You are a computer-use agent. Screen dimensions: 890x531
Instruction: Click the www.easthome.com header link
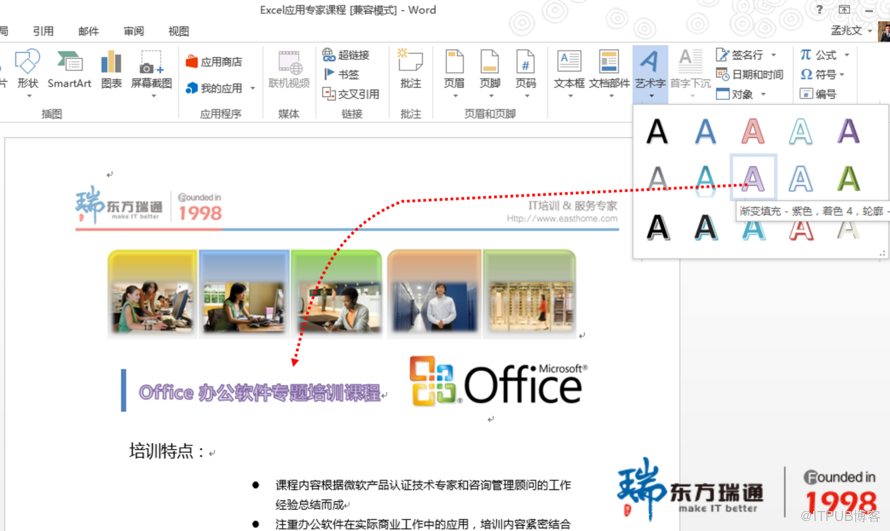(x=562, y=218)
